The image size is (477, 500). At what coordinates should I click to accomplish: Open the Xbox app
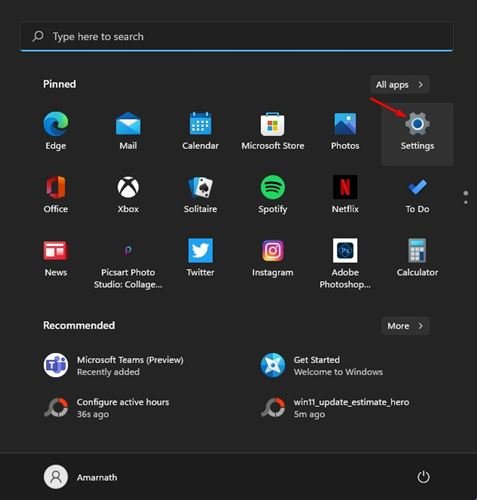pos(128,194)
